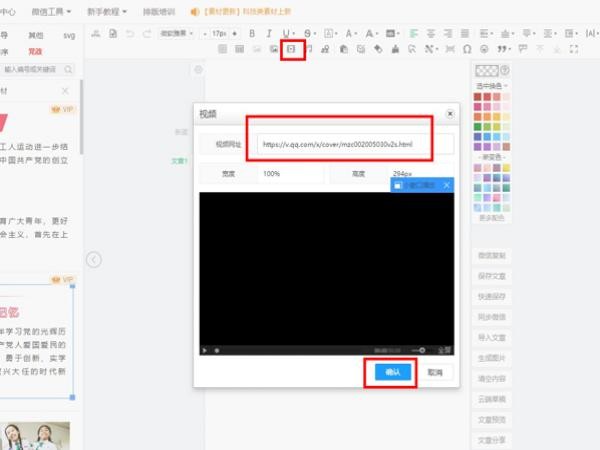
Task: Click the quotation marks blockquote icon
Action: [x=503, y=49]
